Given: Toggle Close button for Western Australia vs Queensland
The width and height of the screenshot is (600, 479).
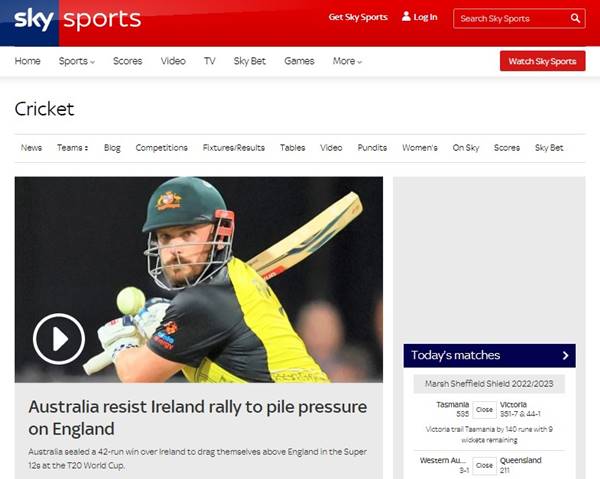Looking at the screenshot, I should click(484, 466).
